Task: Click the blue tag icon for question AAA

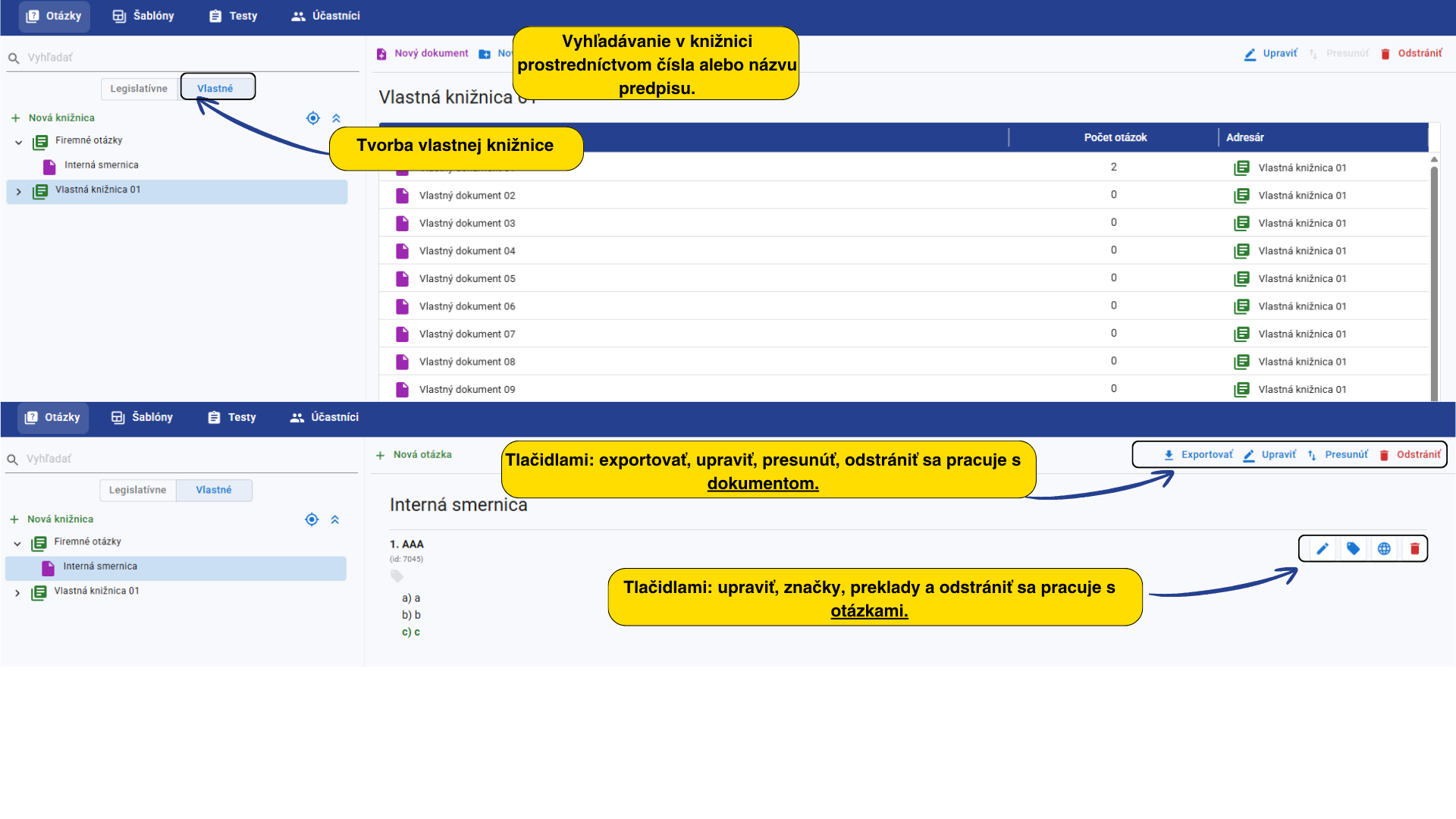Action: (x=1354, y=549)
